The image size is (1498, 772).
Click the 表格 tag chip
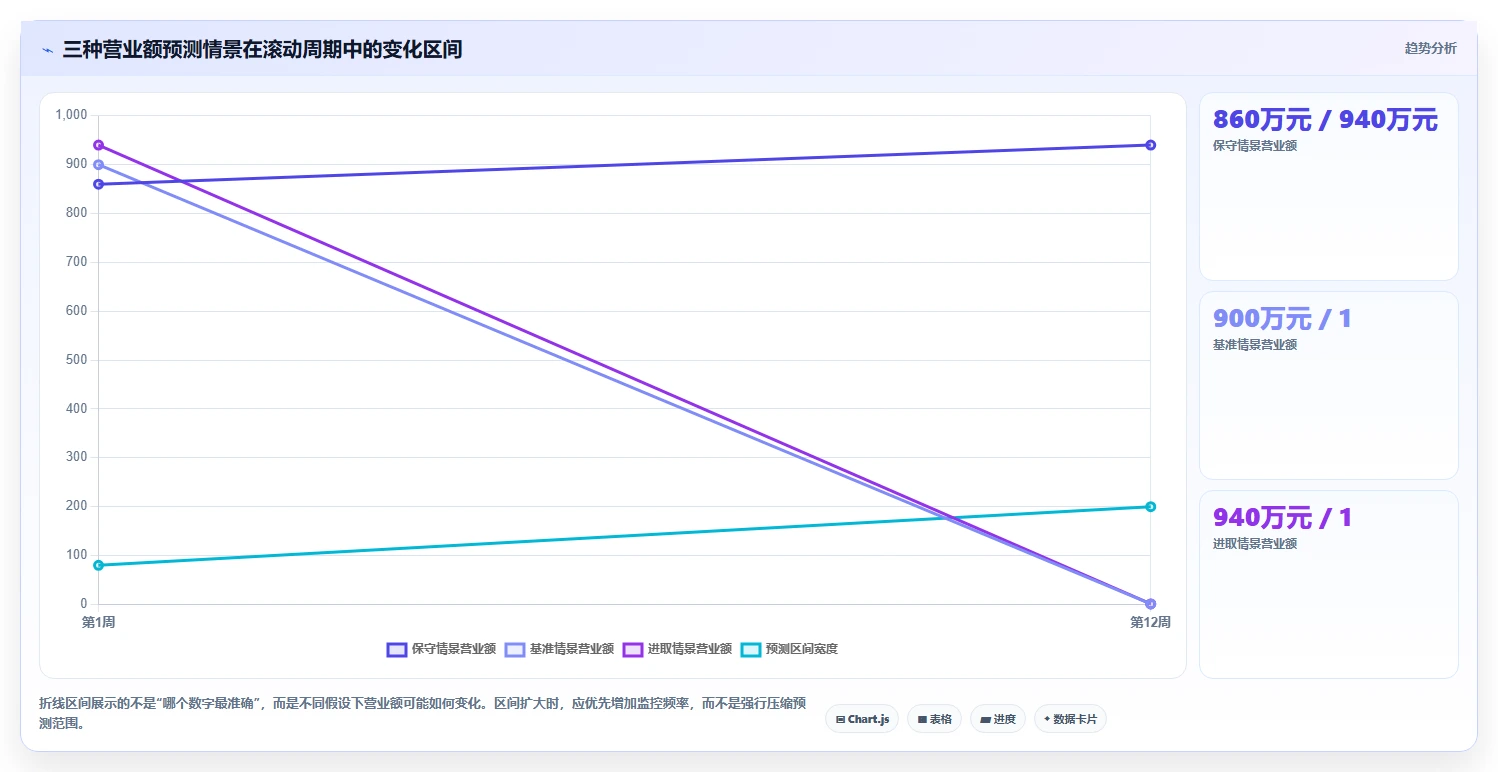tap(934, 719)
